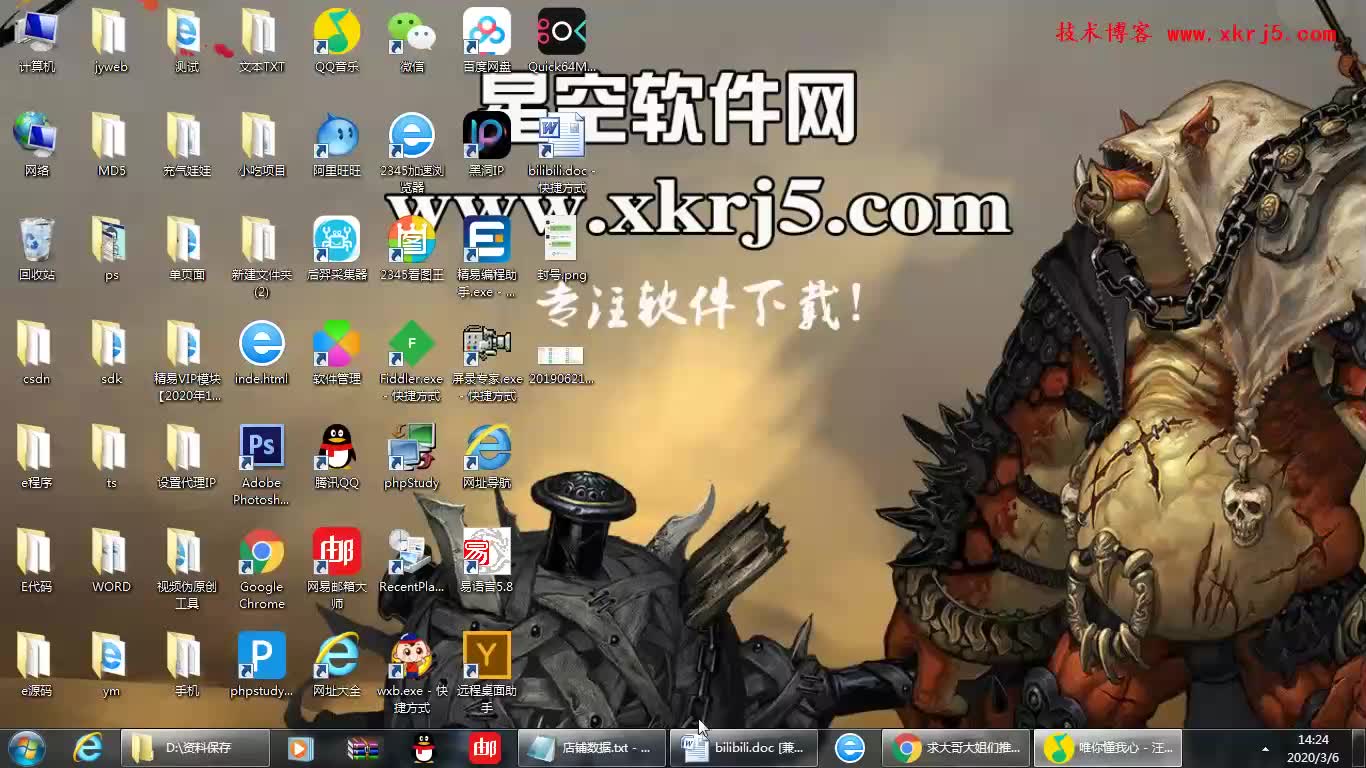The height and width of the screenshot is (768, 1366).
Task: Open the bilibili.doc desktop shortcut
Action: tap(562, 153)
